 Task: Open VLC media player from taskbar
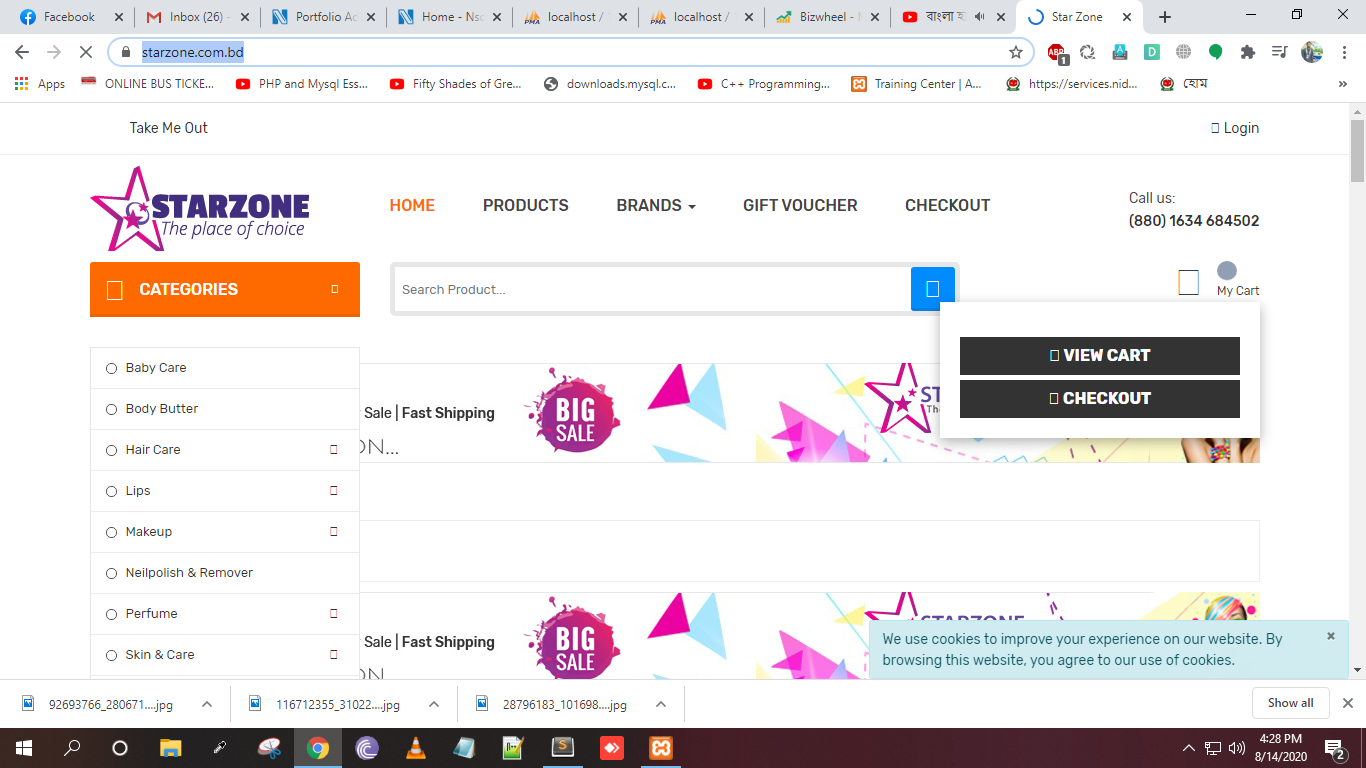(415, 747)
